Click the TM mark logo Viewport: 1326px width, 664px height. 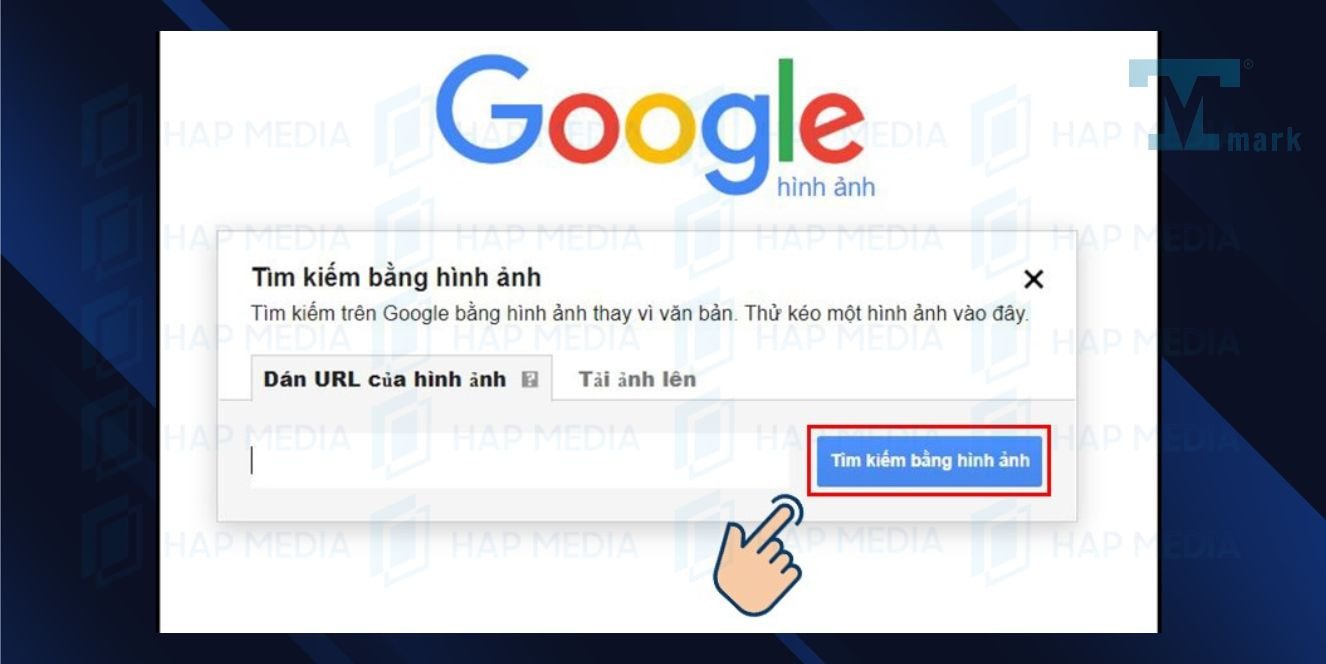coord(1214,105)
